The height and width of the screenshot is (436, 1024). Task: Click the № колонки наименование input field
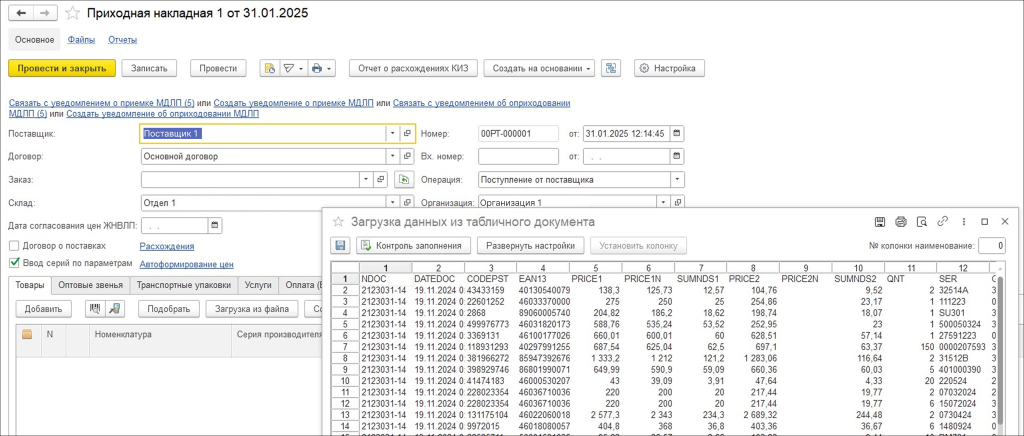click(x=991, y=245)
